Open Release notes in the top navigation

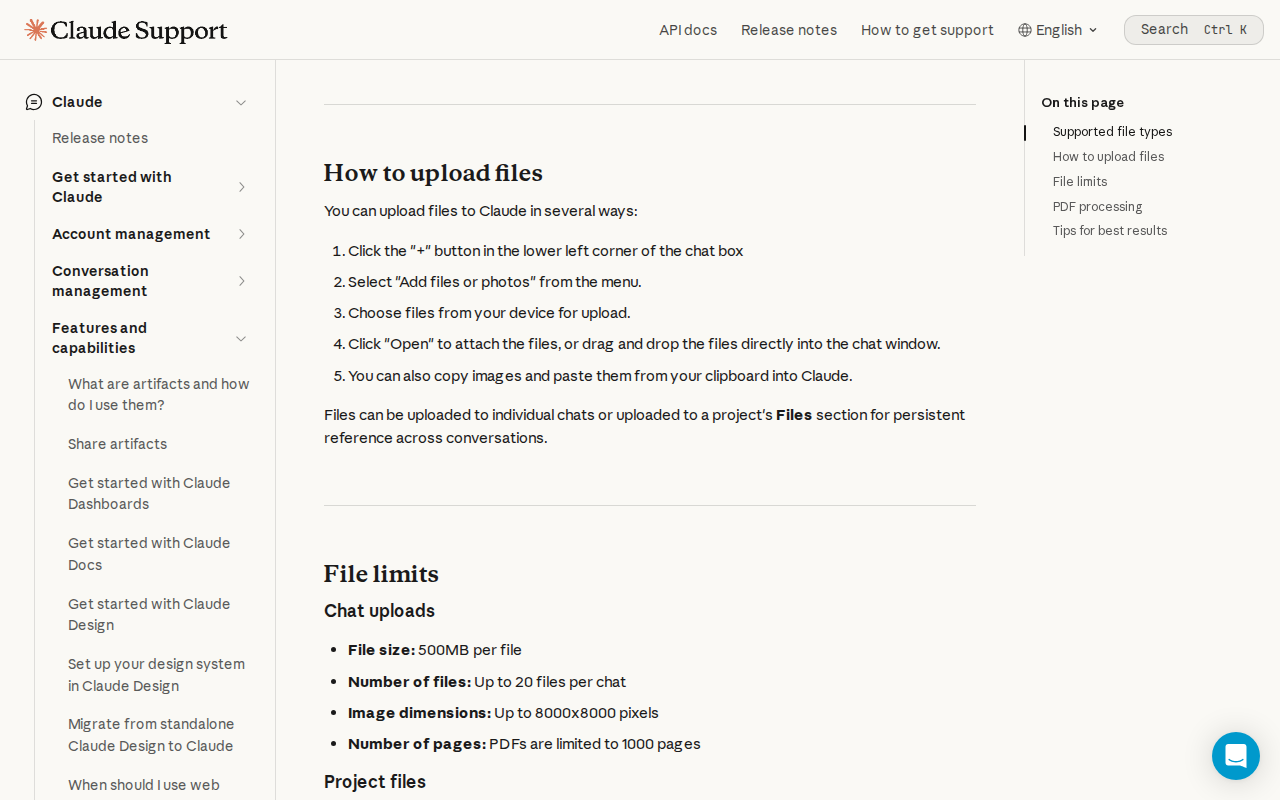789,30
